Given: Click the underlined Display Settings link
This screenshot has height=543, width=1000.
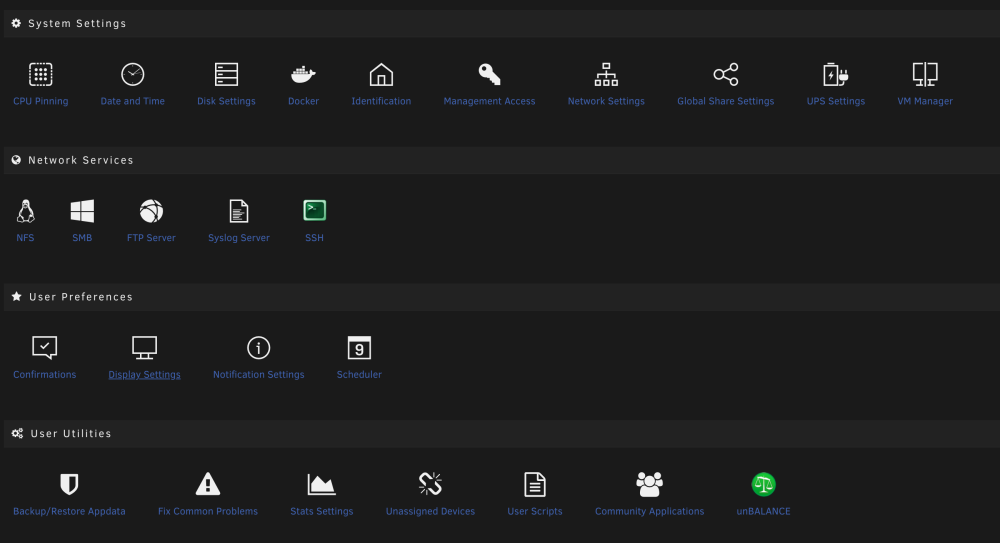Looking at the screenshot, I should pos(144,375).
